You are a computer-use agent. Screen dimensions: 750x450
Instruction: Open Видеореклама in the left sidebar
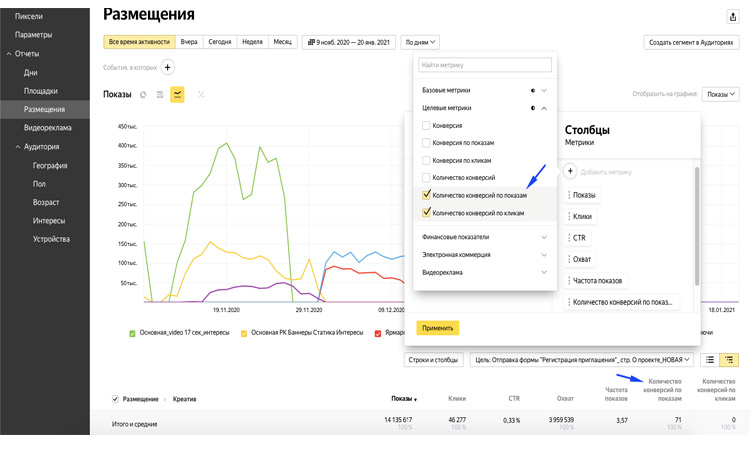click(x=48, y=127)
